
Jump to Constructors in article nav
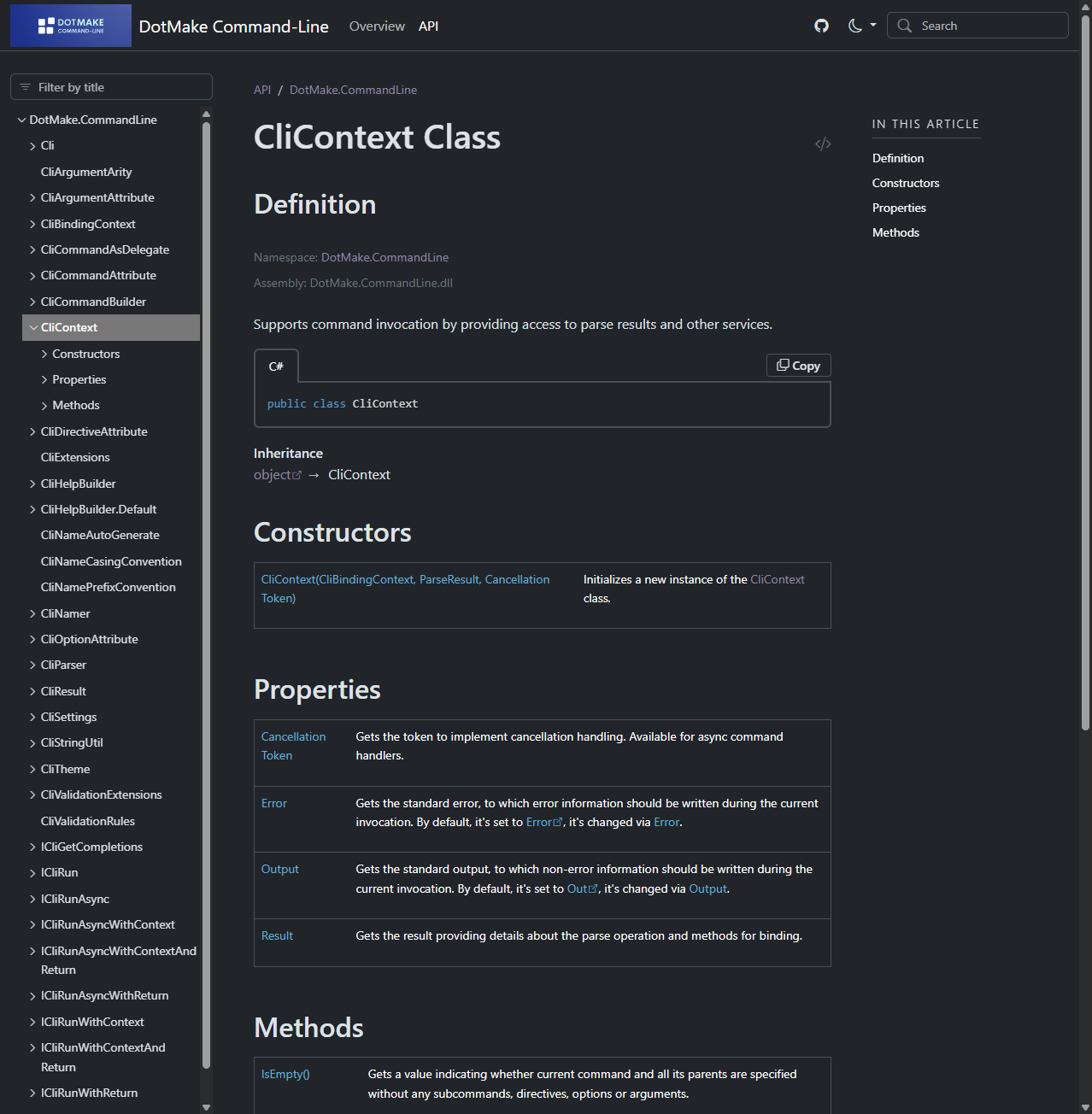coord(906,183)
